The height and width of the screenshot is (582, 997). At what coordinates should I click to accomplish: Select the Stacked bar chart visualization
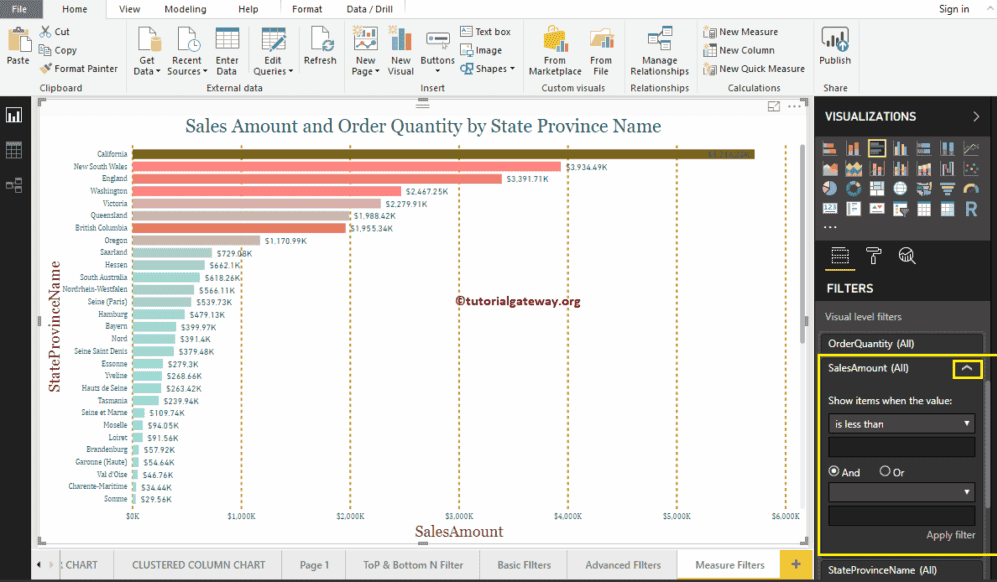830,149
